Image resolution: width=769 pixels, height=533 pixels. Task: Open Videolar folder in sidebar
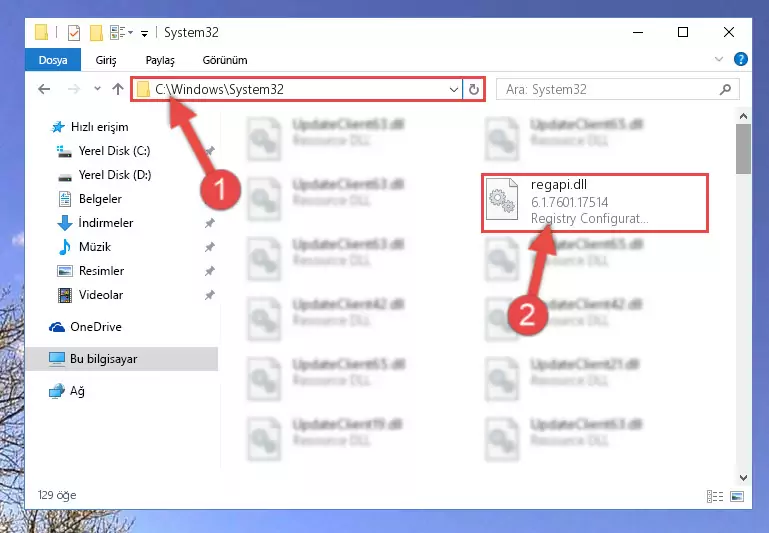101,295
